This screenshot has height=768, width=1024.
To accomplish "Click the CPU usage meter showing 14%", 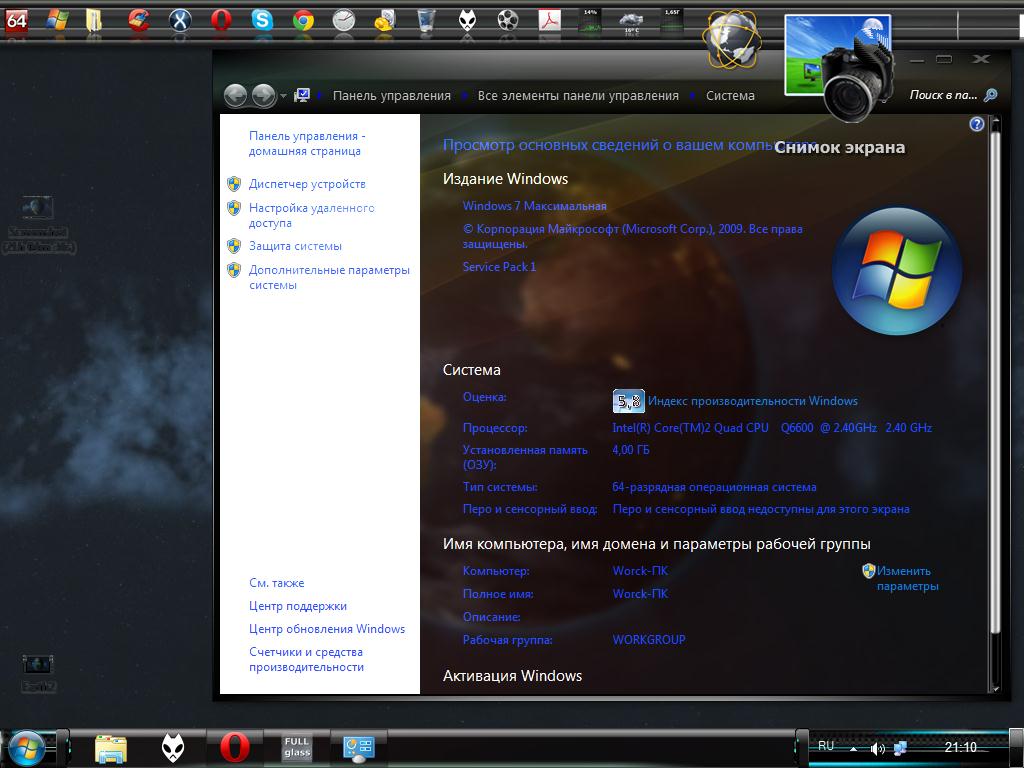I will pos(590,21).
